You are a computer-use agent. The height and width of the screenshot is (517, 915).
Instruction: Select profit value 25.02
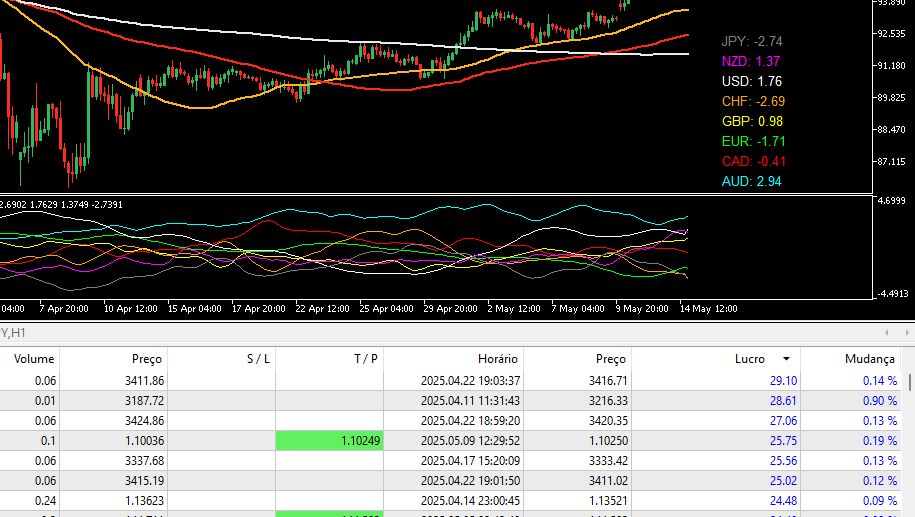coord(783,481)
